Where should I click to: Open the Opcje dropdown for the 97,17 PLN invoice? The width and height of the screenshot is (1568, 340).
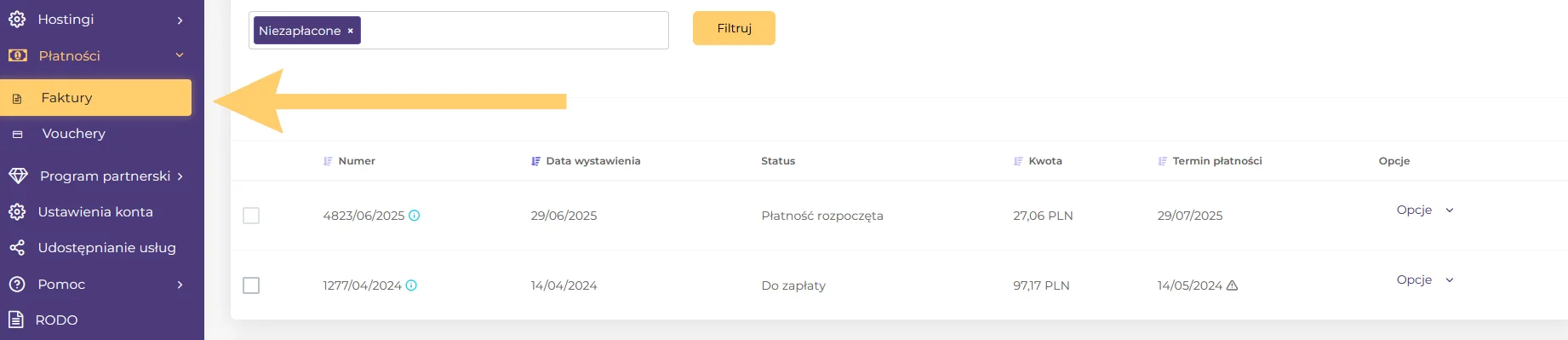[1425, 279]
